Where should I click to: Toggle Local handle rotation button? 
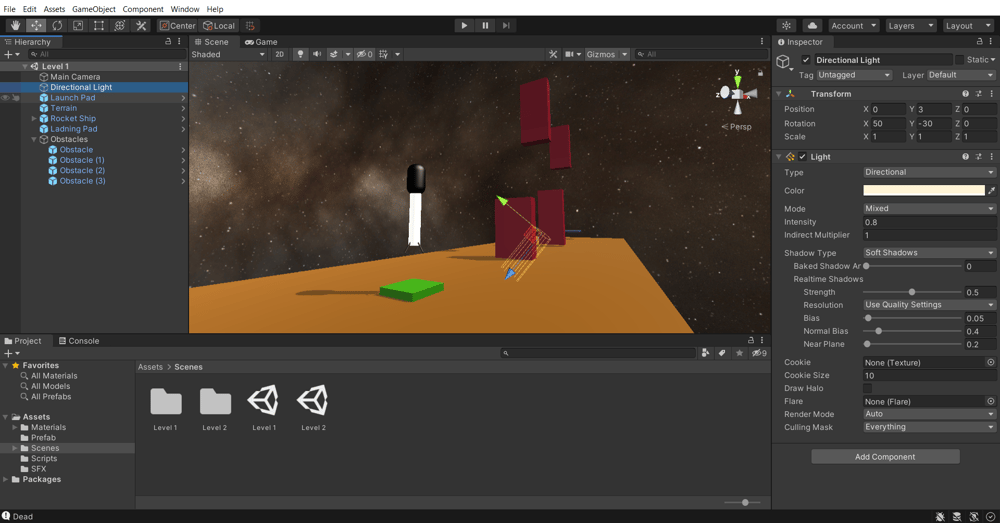[x=219, y=26]
